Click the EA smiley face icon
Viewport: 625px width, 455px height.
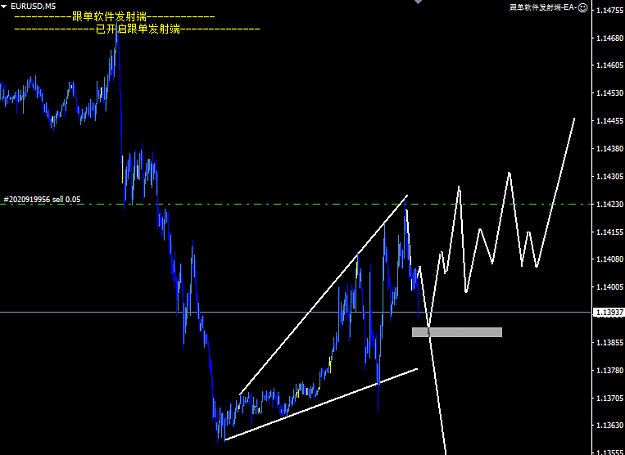click(583, 8)
